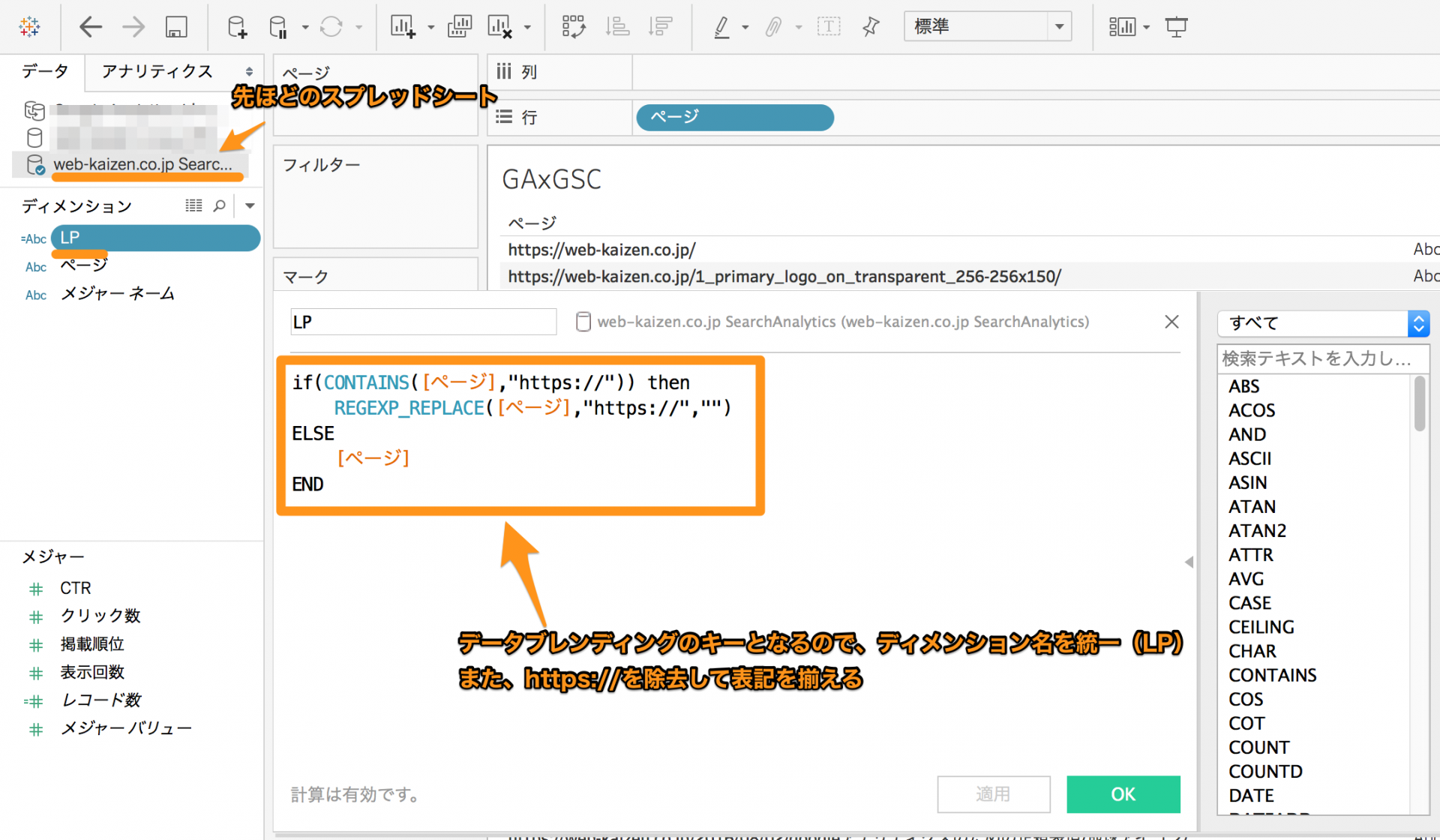Viewport: 1440px width, 840px height.
Task: Click the close X on calculation dialog
Action: tap(1171, 321)
